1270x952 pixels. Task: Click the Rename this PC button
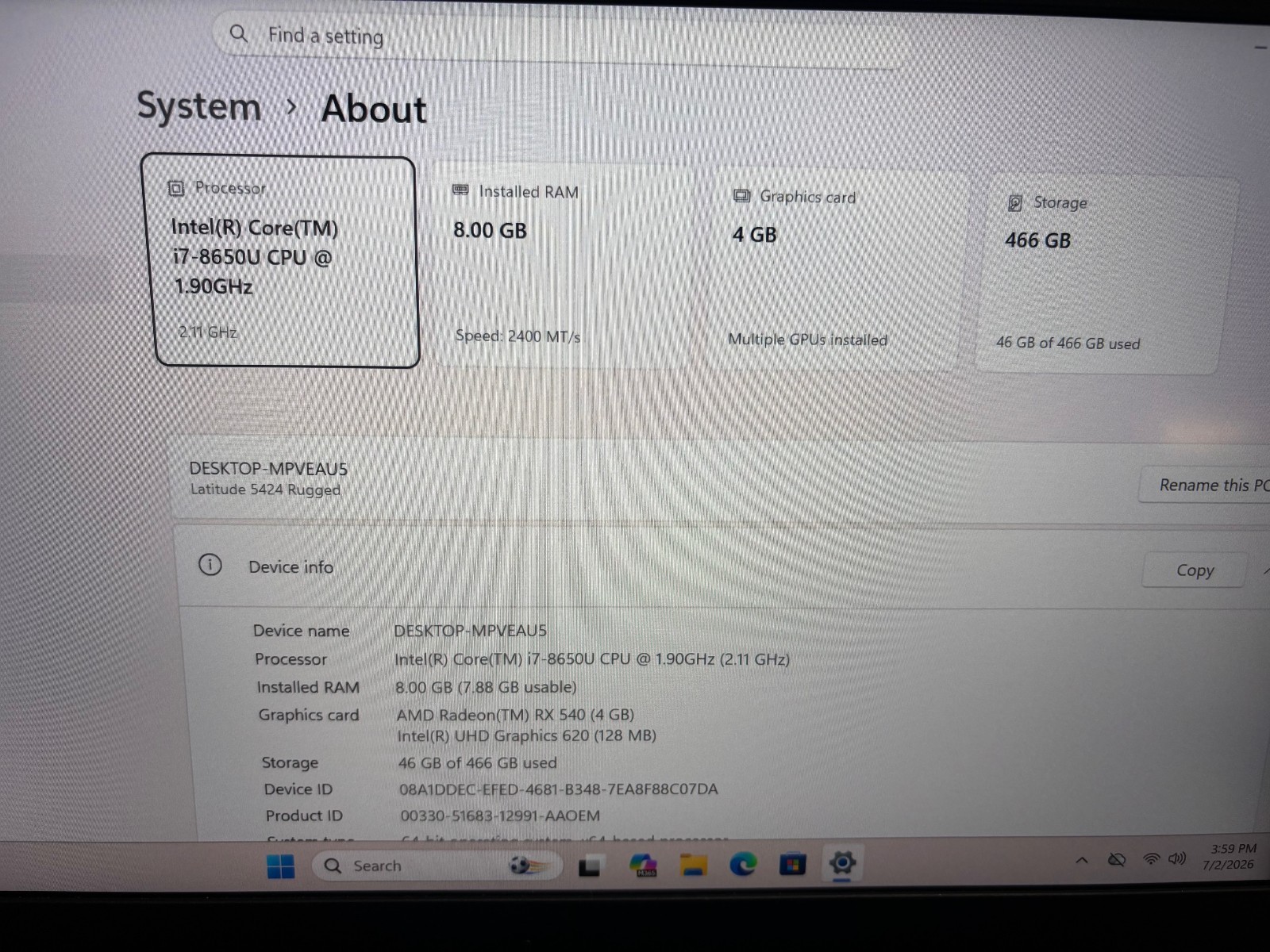[x=1206, y=485]
